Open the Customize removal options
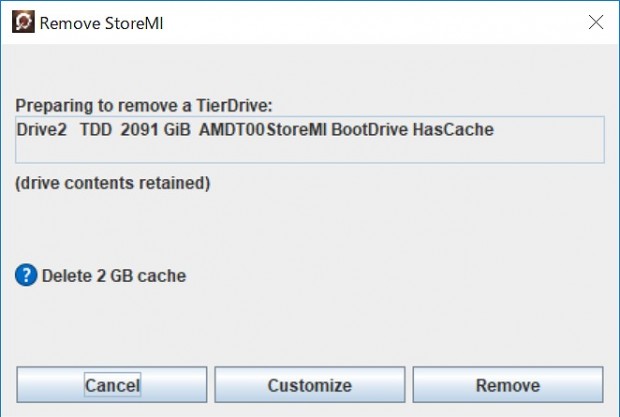The width and height of the screenshot is (620, 417). pyautogui.click(x=310, y=385)
